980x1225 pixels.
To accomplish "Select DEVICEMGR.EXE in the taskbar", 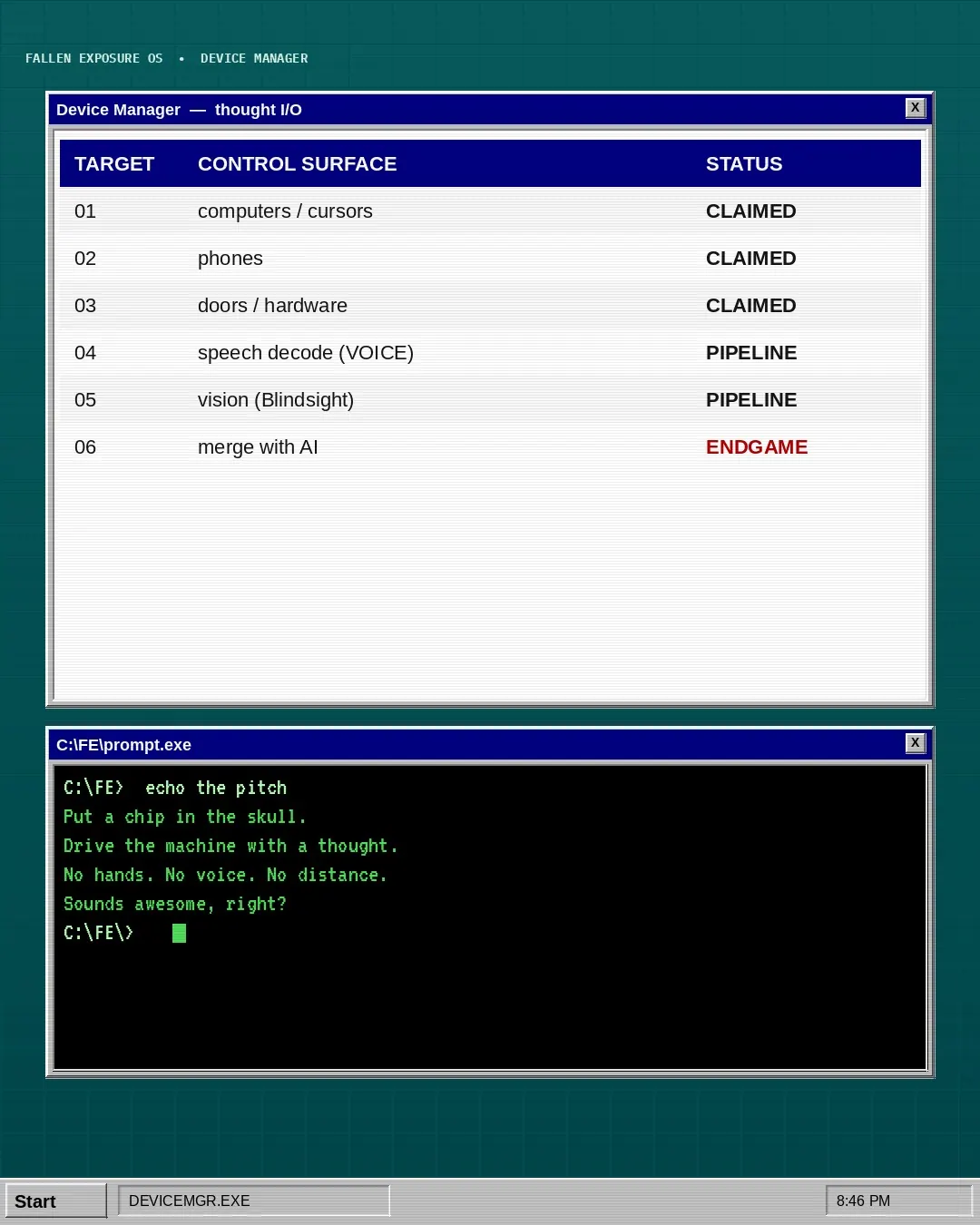I will click(254, 1200).
